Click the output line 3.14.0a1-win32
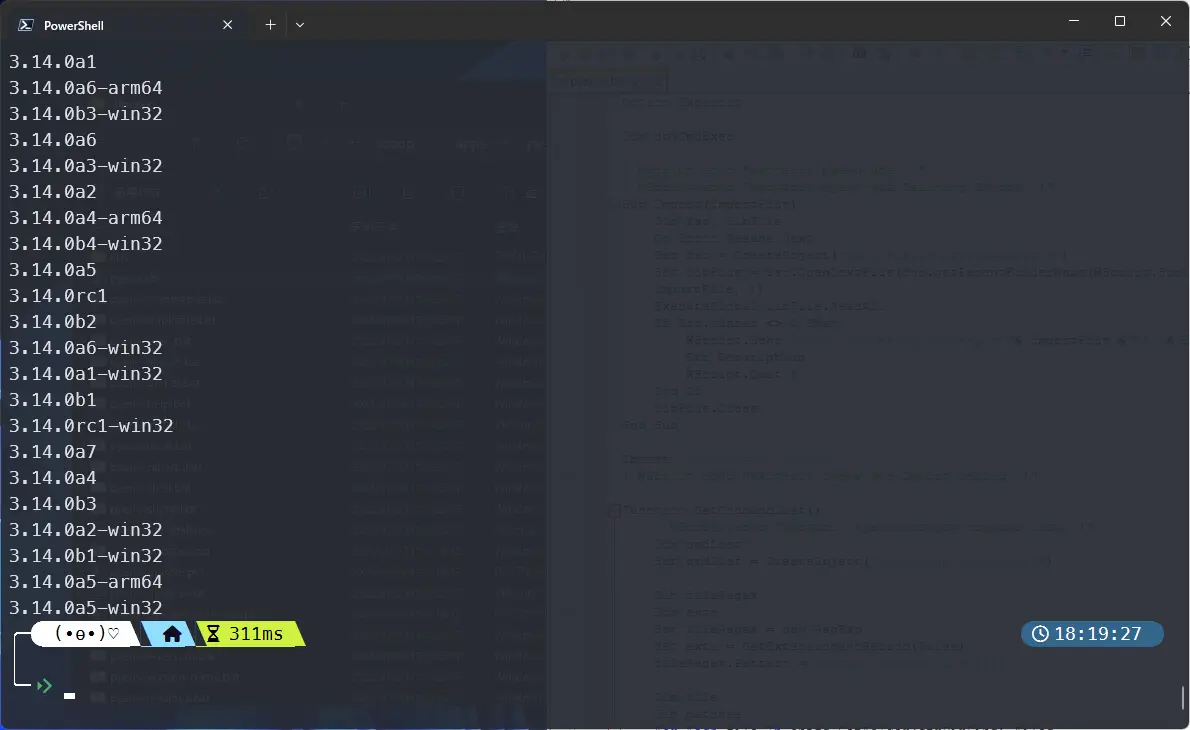Screen dimensions: 1190x730 tap(86, 373)
